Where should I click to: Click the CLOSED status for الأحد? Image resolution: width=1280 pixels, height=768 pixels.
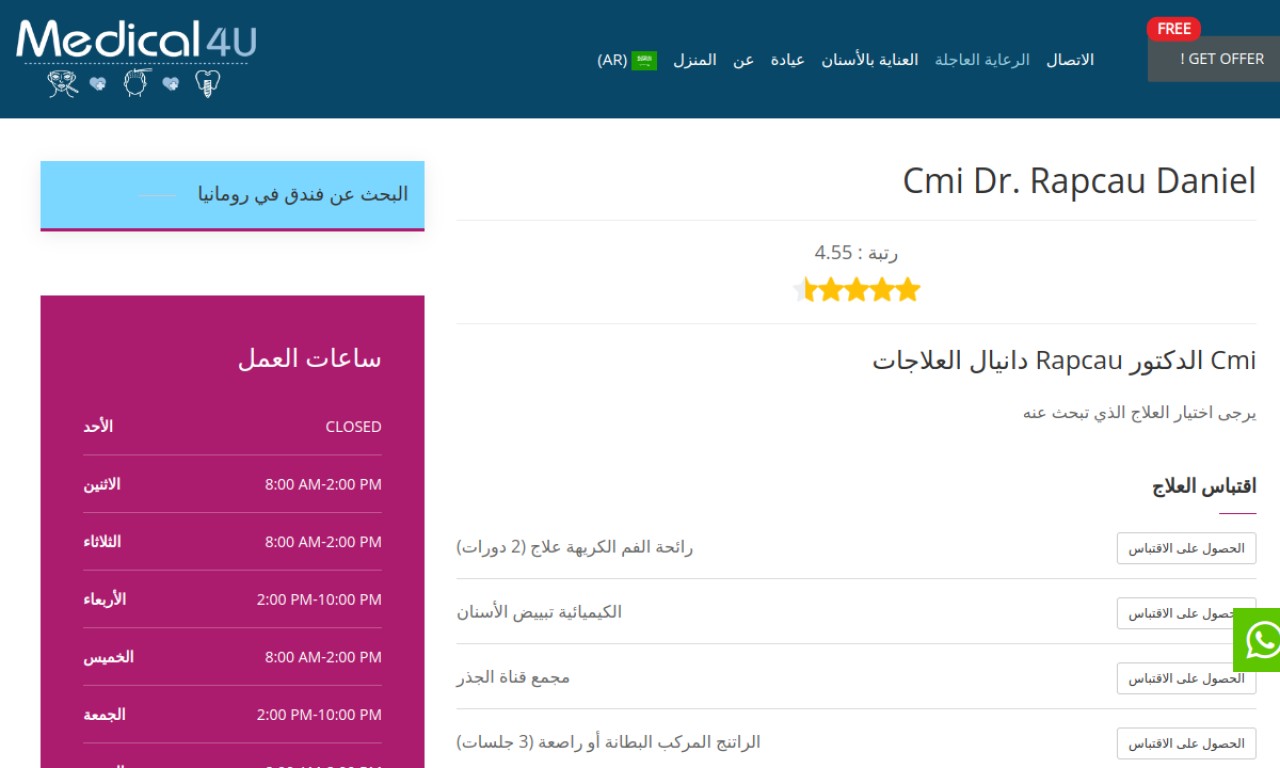coord(353,427)
